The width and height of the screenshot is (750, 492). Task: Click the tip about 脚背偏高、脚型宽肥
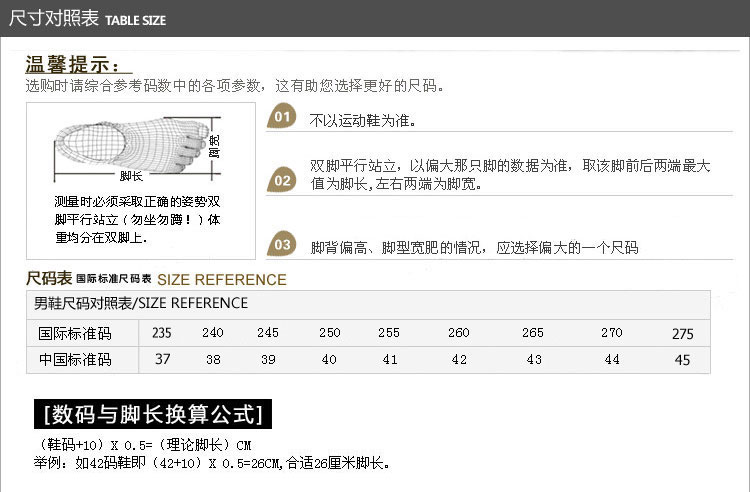(x=474, y=248)
